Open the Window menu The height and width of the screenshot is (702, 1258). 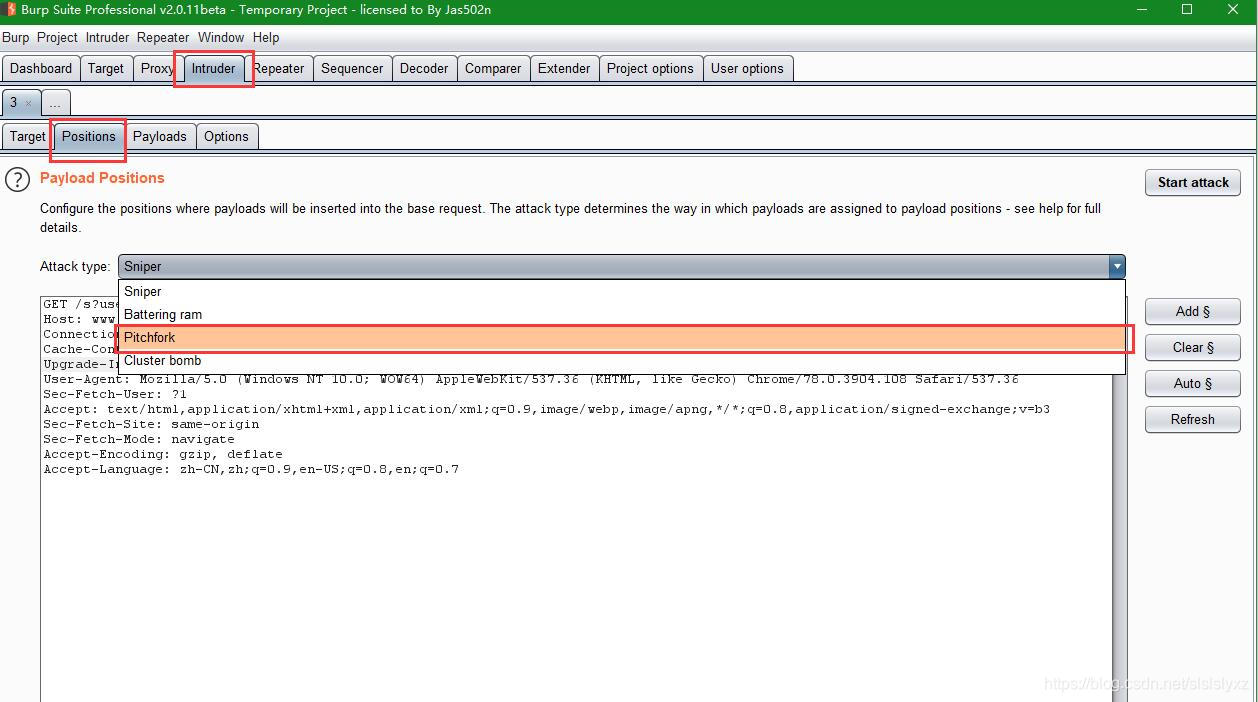[221, 37]
